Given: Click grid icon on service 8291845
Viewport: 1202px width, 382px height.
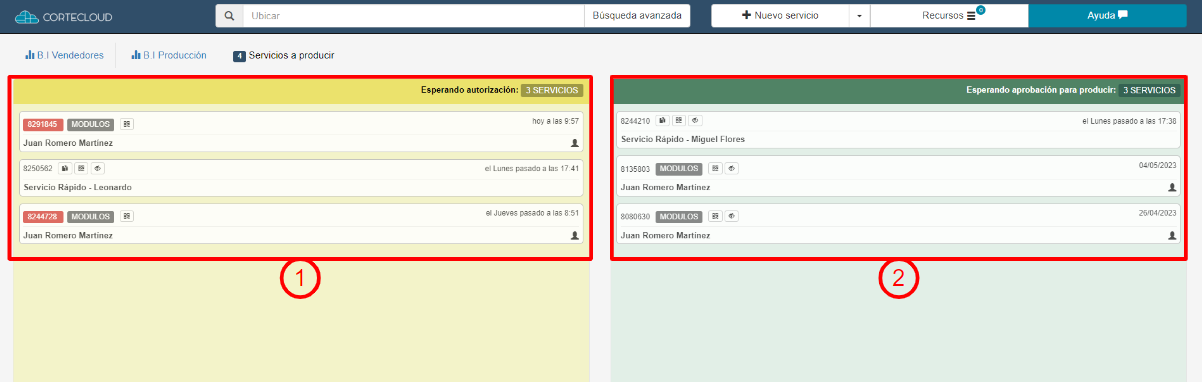Looking at the screenshot, I should click(x=127, y=124).
